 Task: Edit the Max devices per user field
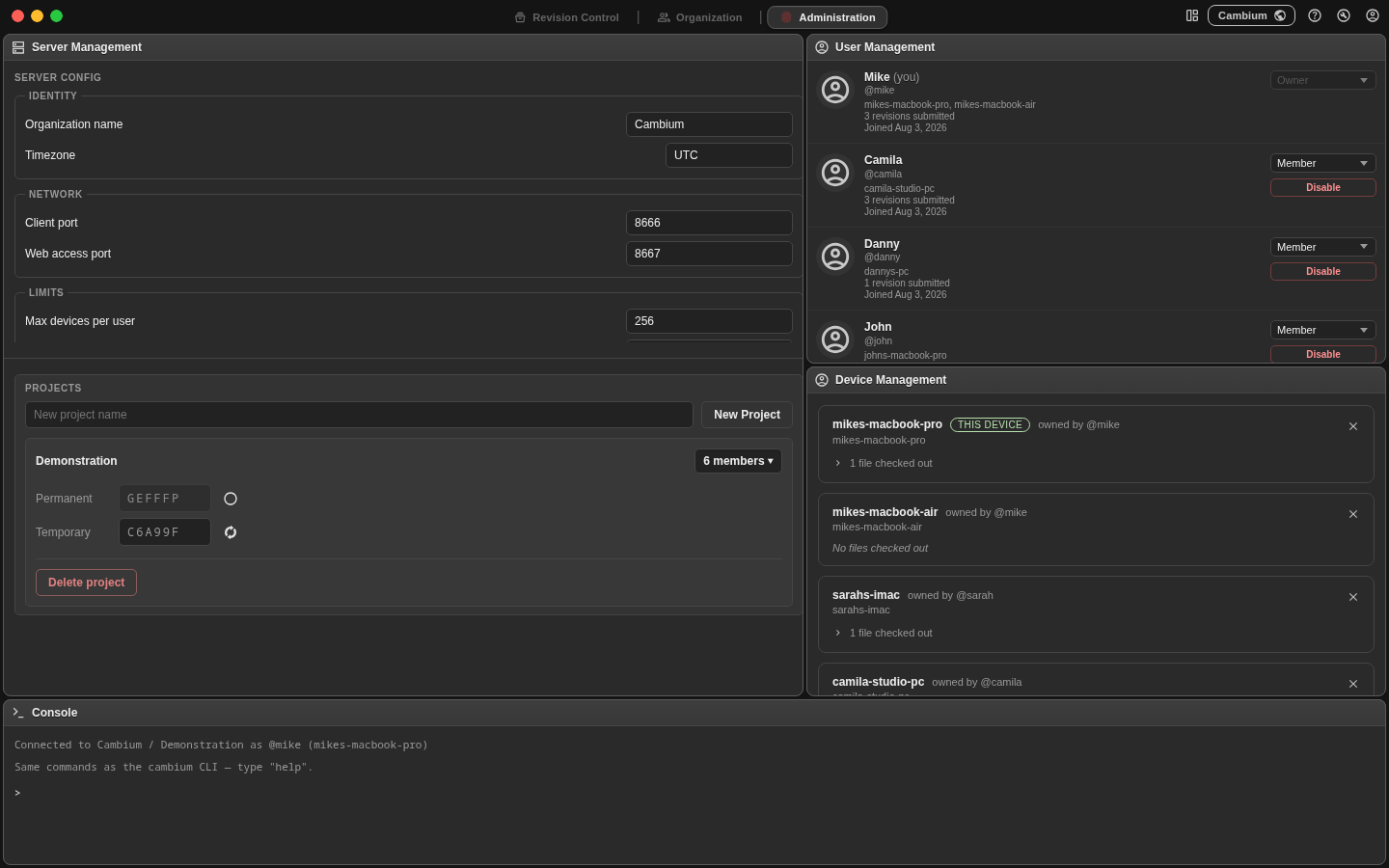click(709, 321)
